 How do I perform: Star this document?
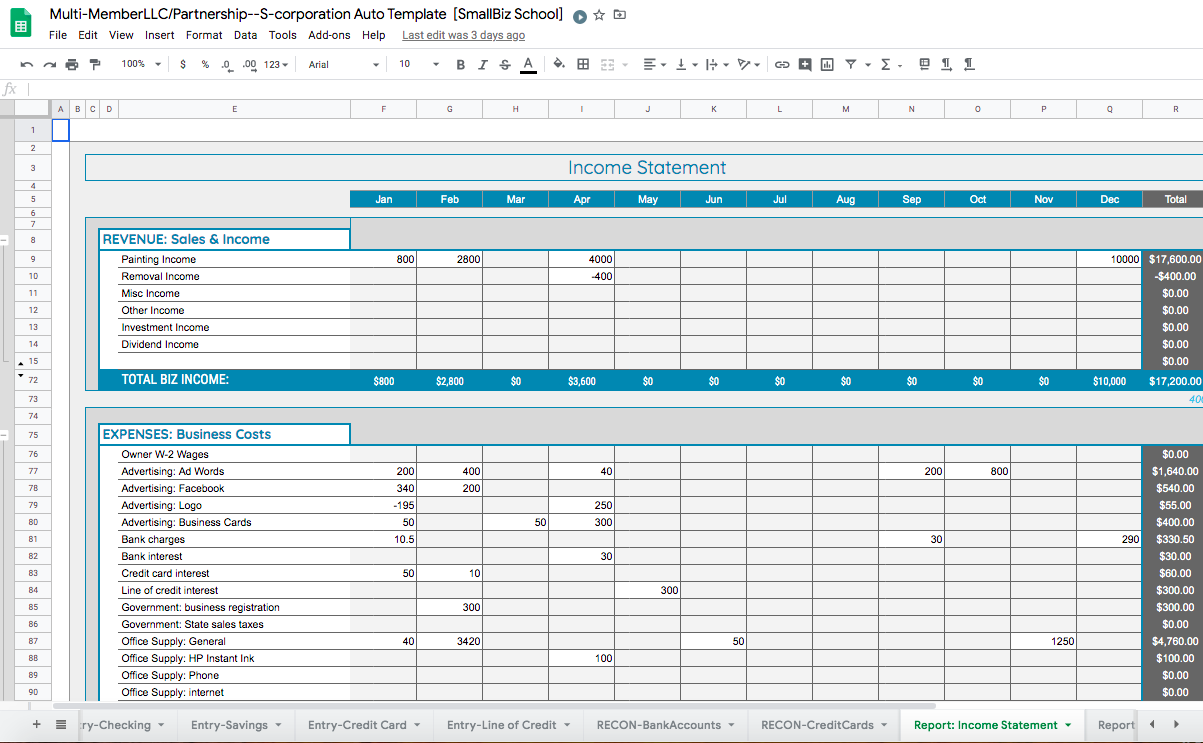point(599,15)
